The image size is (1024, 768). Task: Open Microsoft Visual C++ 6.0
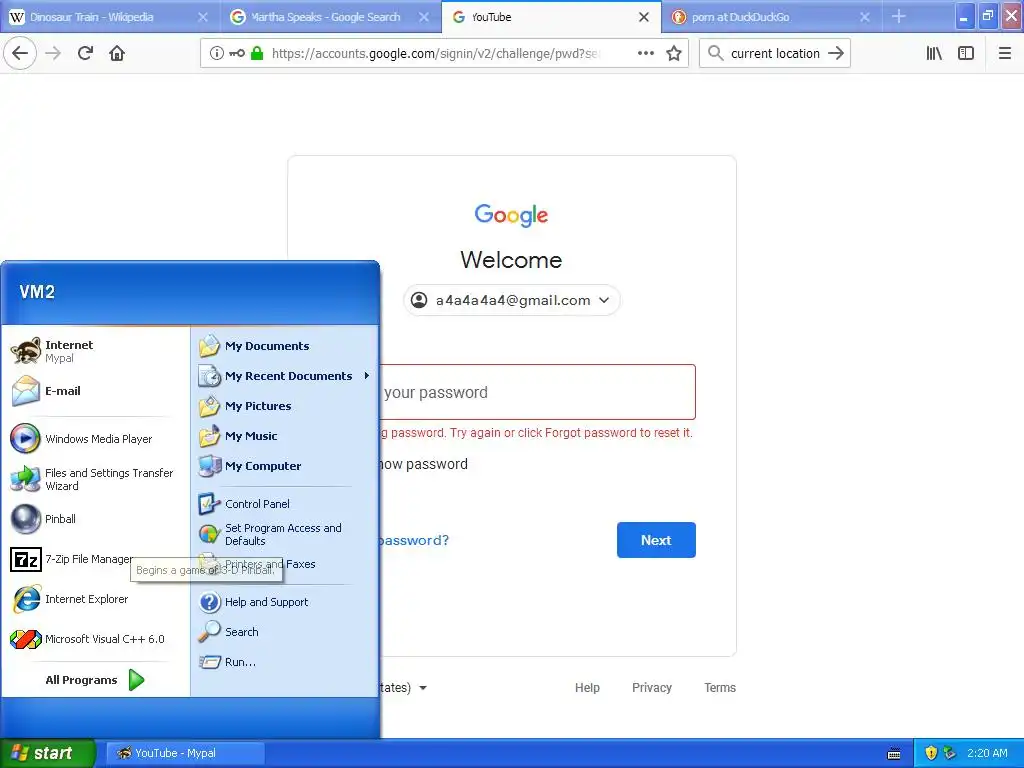(95, 639)
